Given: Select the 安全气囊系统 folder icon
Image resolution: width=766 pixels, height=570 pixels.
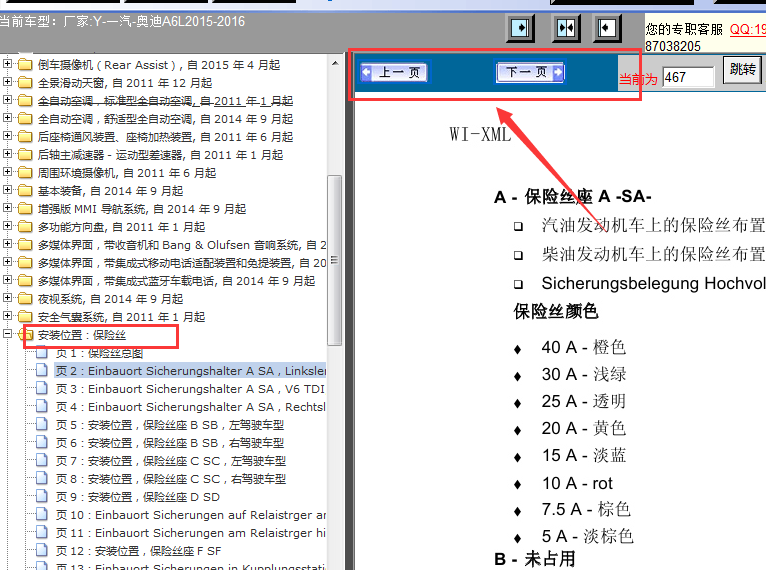Looking at the screenshot, I should (x=25, y=317).
